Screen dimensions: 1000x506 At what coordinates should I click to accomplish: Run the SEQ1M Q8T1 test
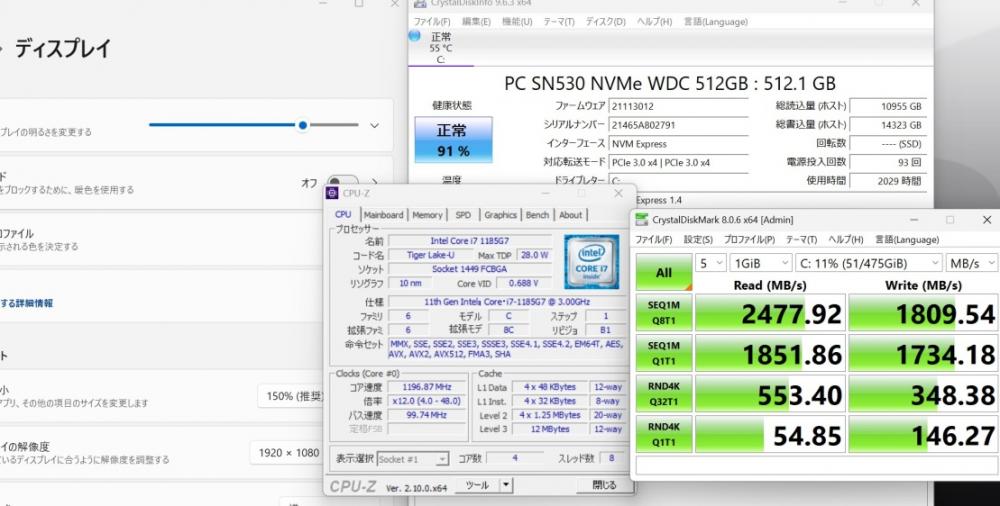[664, 312]
